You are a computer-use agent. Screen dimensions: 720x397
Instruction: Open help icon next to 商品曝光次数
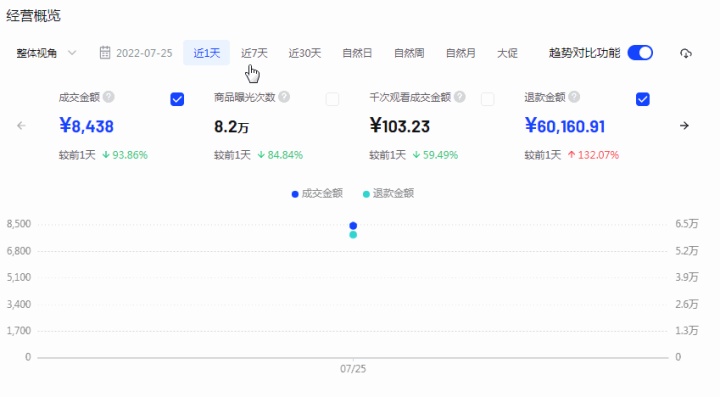(x=284, y=97)
